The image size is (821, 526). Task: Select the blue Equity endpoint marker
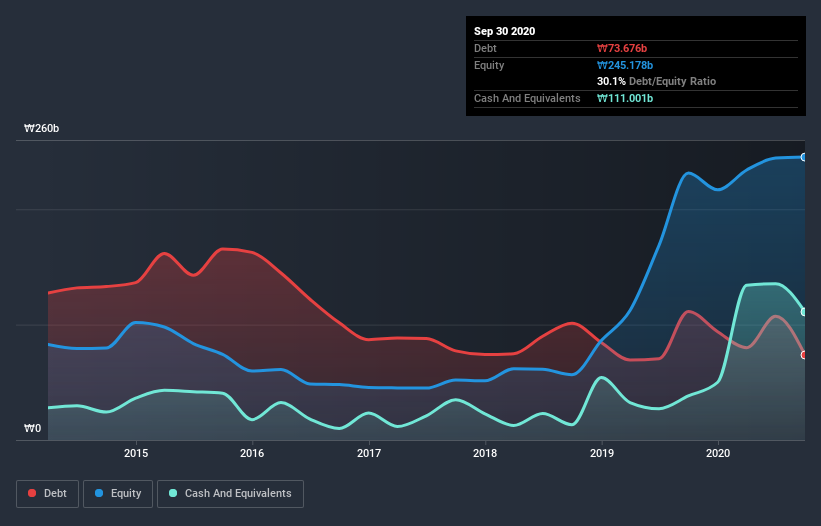tap(804, 157)
